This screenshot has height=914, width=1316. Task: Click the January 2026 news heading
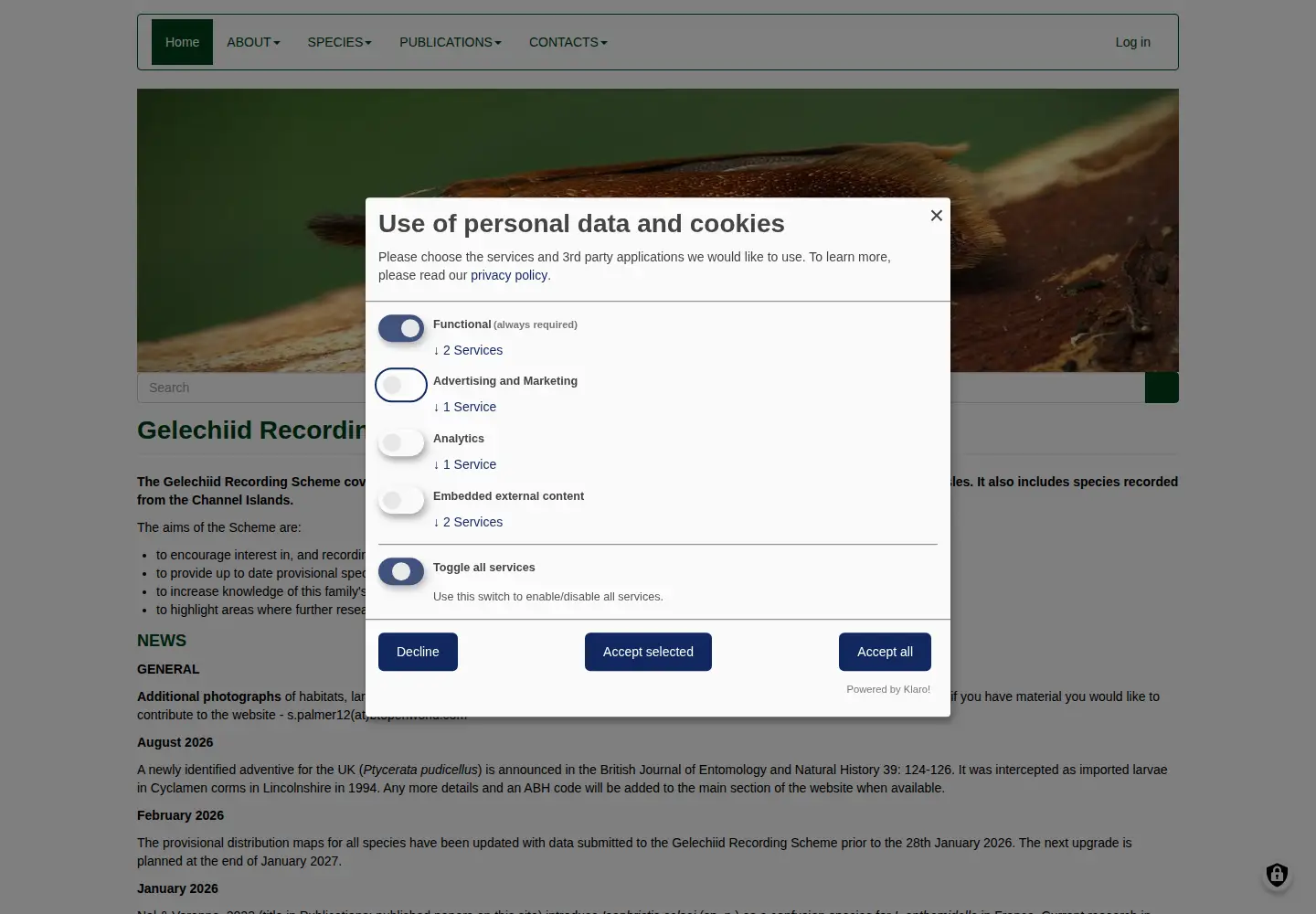tap(177, 888)
